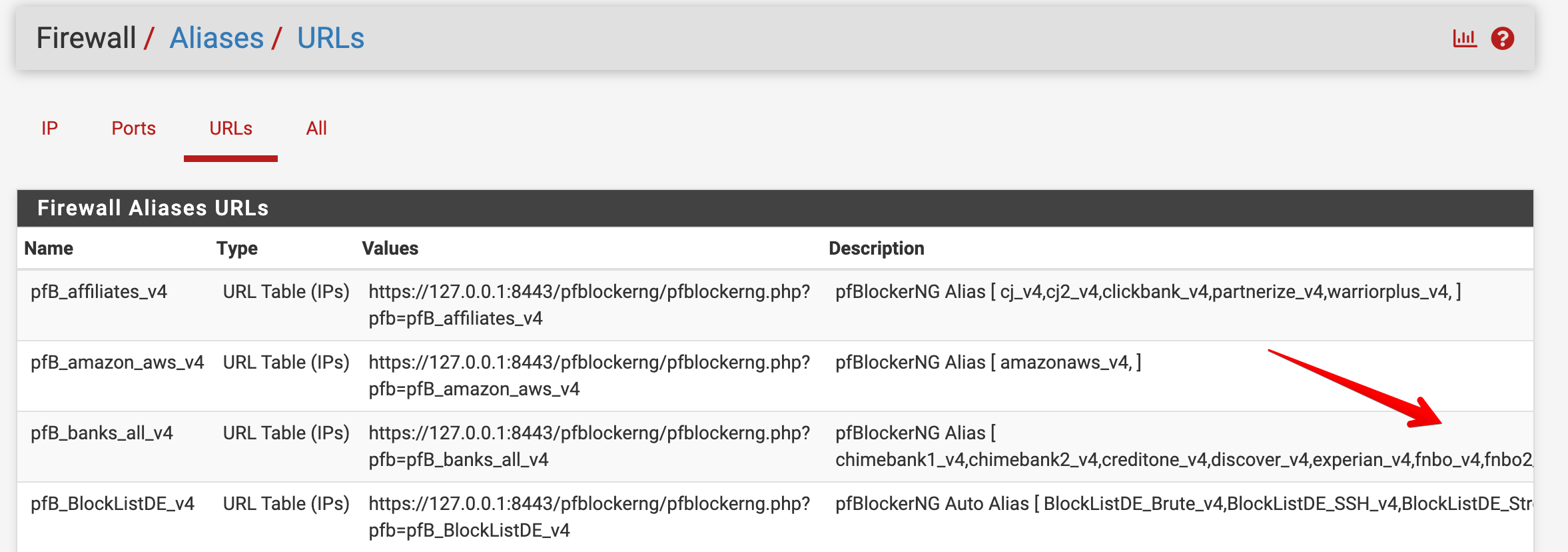Click the chimebank1_v4 description text
Image resolution: width=1568 pixels, height=552 pixels.
pos(901,460)
